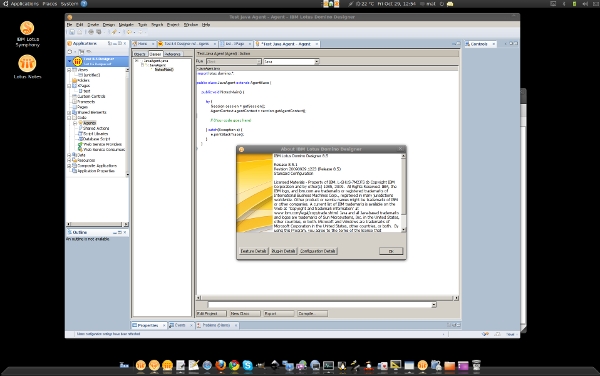Viewport: 600px width, 376px height.
Task: Click the Configuration Details button
Action: click(x=318, y=251)
